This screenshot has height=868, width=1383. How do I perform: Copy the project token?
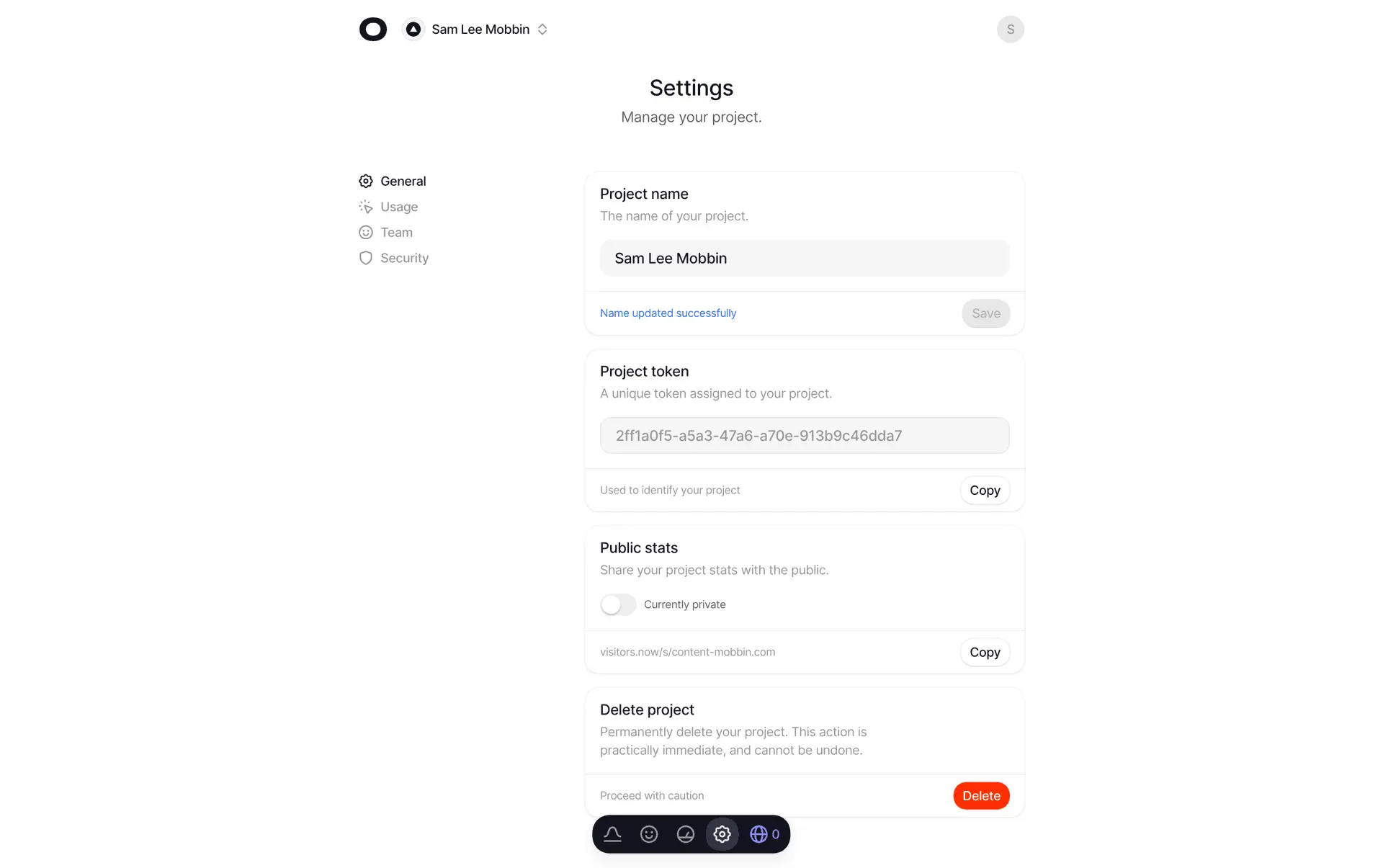pyautogui.click(x=985, y=490)
